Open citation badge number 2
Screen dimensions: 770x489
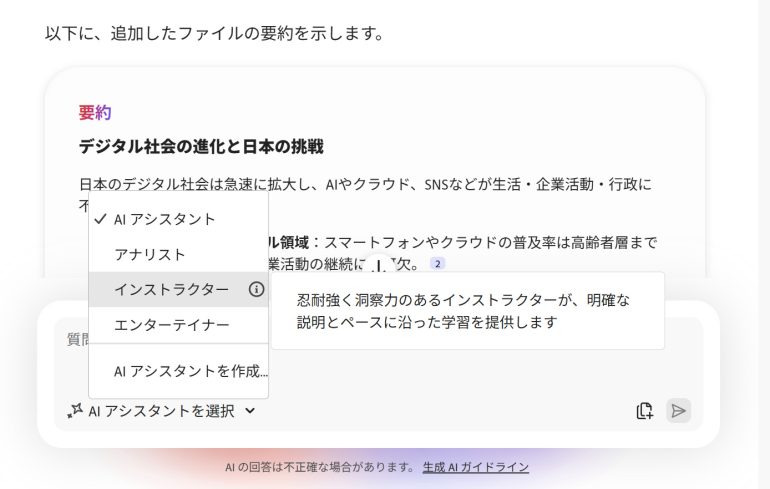[437, 264]
